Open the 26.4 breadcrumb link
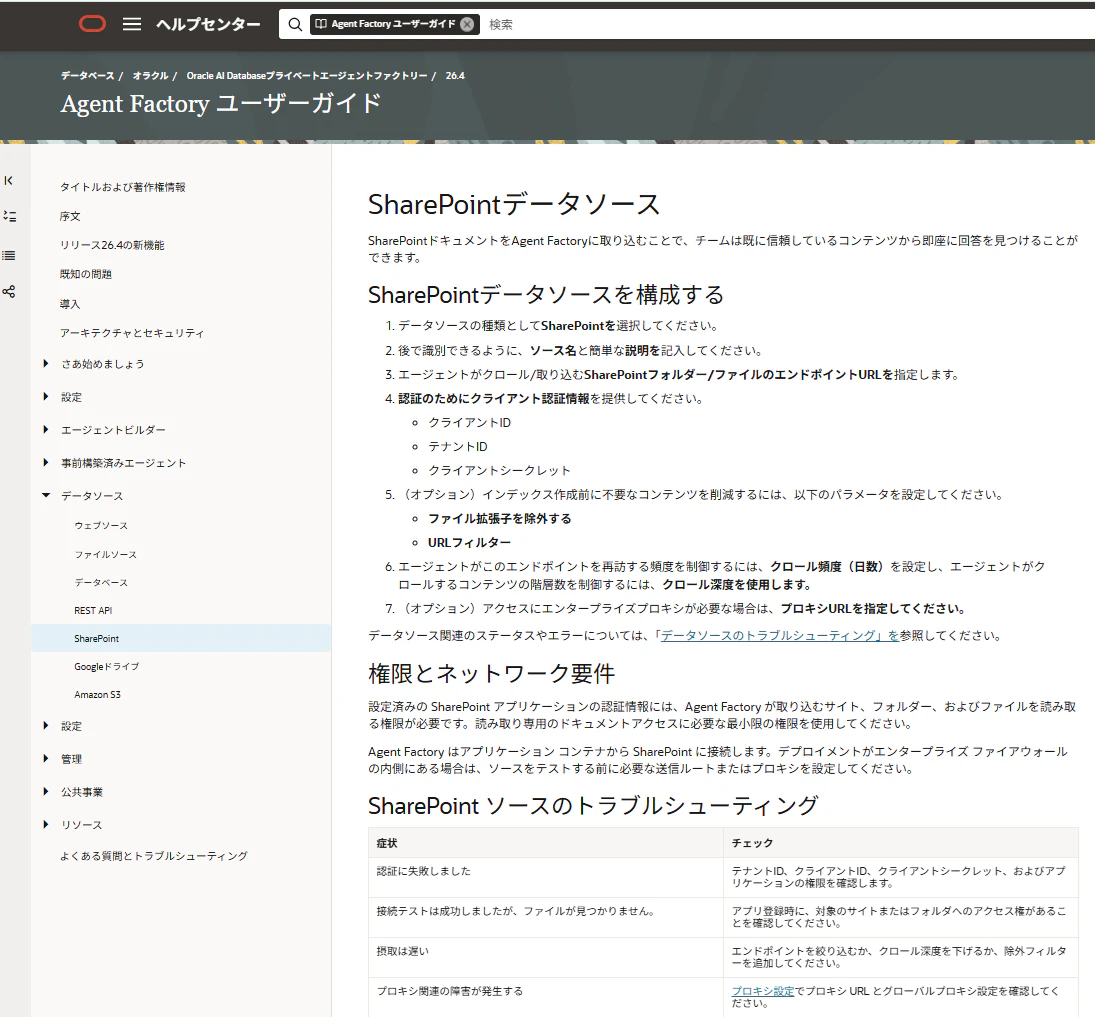Image resolution: width=1095 pixels, height=1017 pixels. (455, 75)
